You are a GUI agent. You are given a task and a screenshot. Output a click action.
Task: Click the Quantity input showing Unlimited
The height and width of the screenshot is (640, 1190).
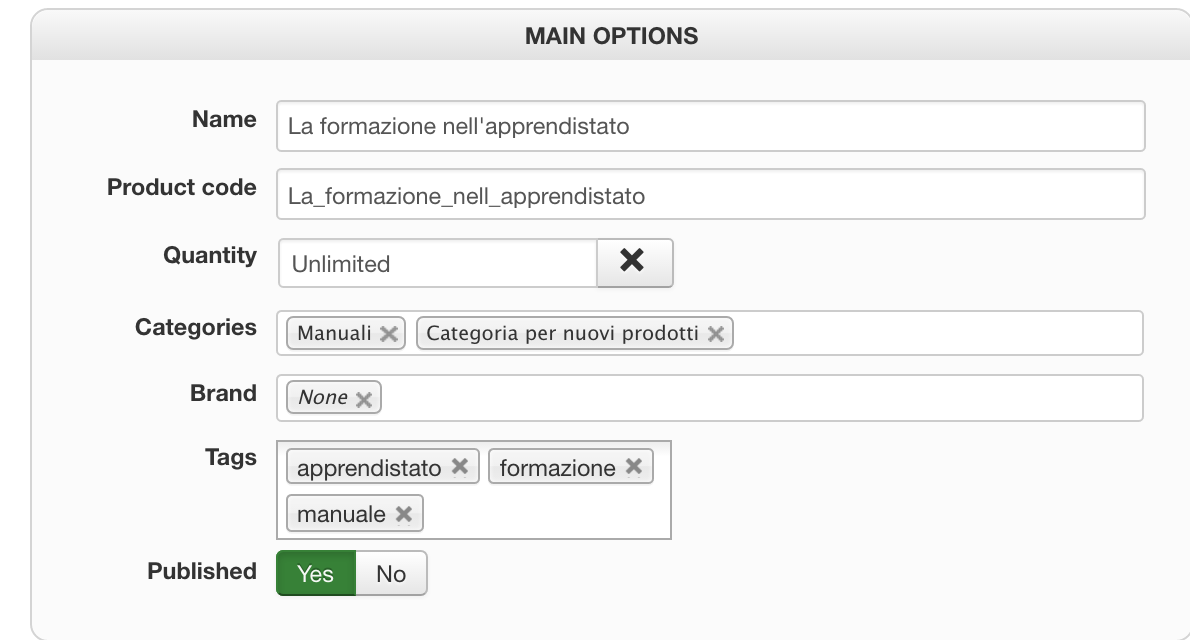[437, 263]
